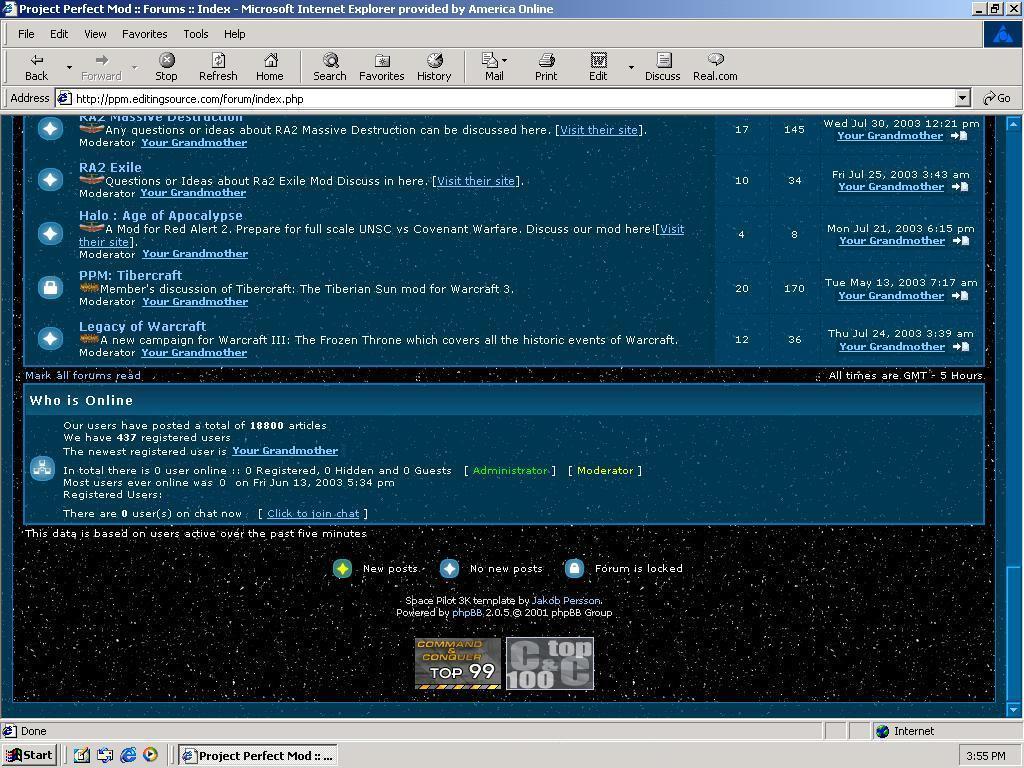The height and width of the screenshot is (768, 1024).
Task: Refresh the forum page
Action: 218,67
